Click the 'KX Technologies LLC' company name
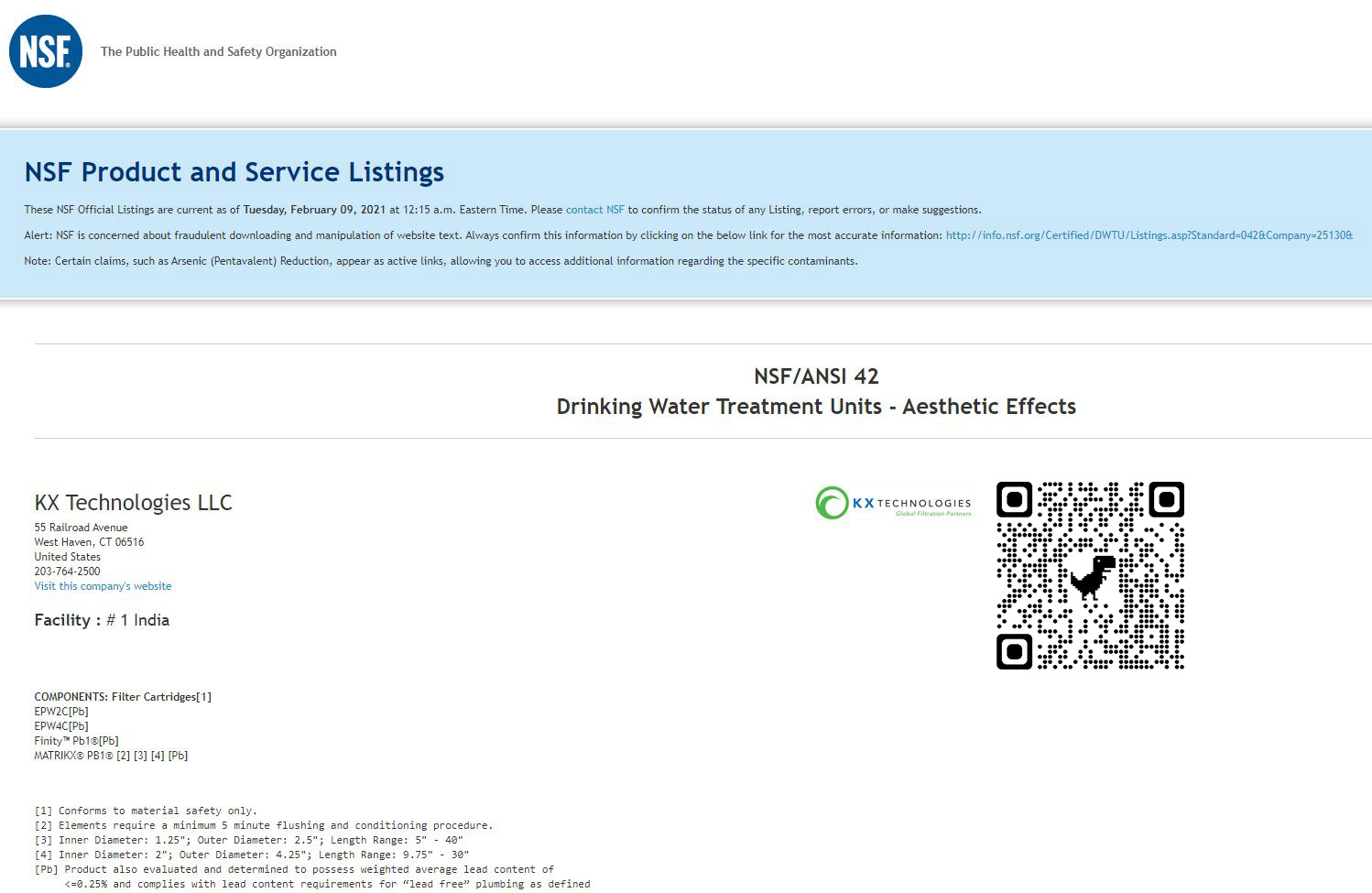 point(134,503)
